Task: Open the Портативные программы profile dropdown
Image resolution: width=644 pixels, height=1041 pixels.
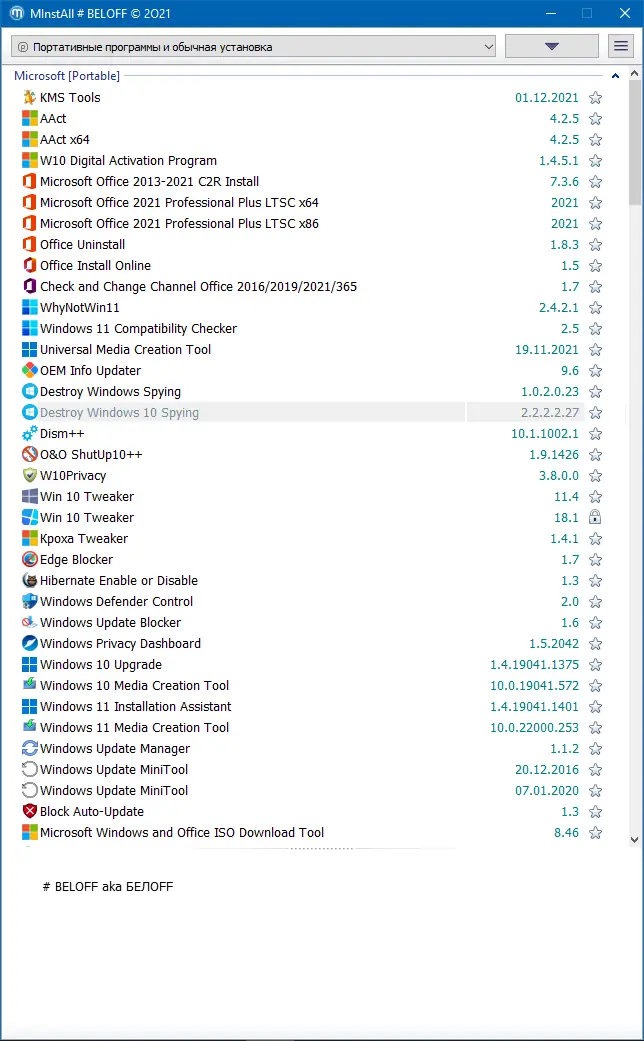Action: [x=254, y=46]
